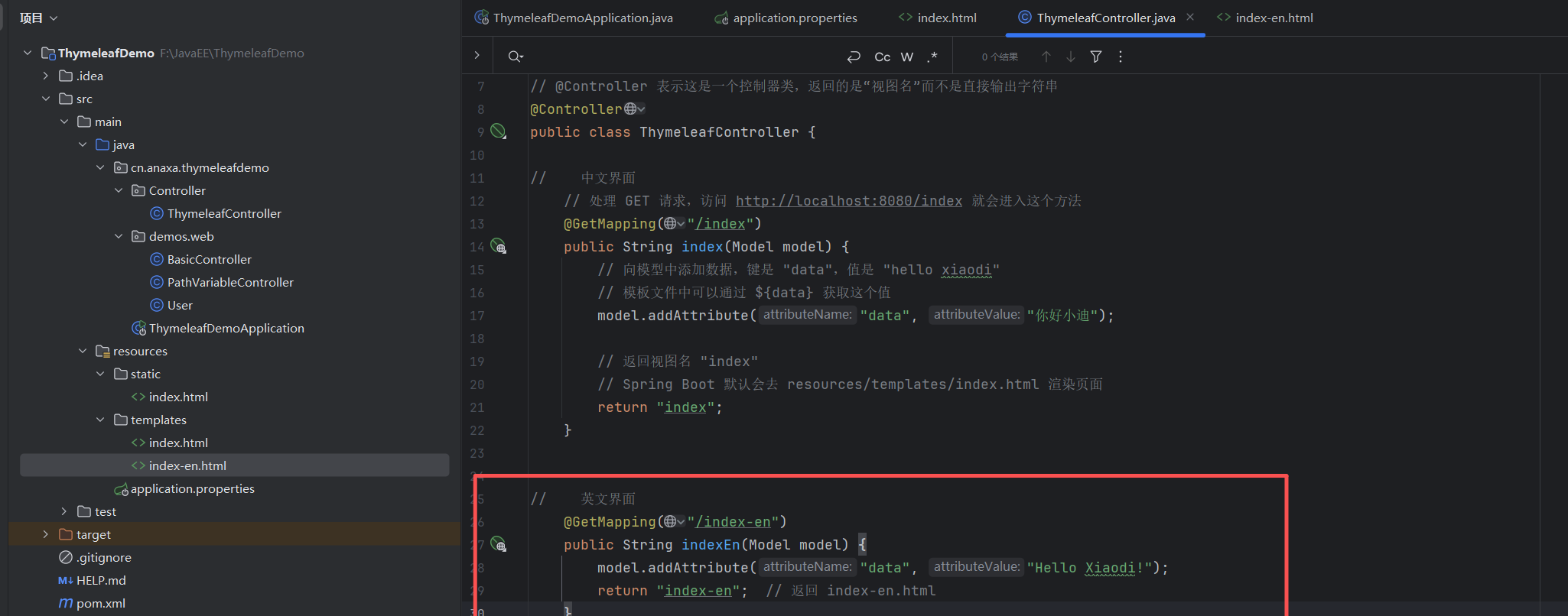Image resolution: width=1568 pixels, height=616 pixels.
Task: Close the ThymeleafController.java tab
Action: pos(1190,17)
